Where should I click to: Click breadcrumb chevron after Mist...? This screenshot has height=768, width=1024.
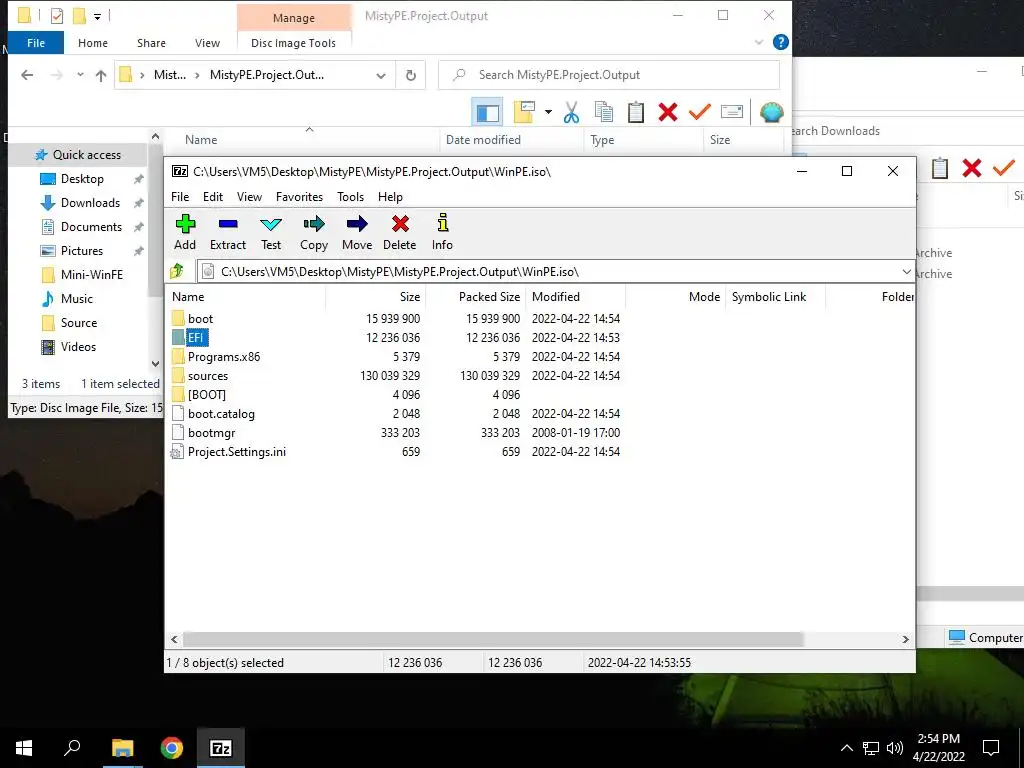coord(197,75)
